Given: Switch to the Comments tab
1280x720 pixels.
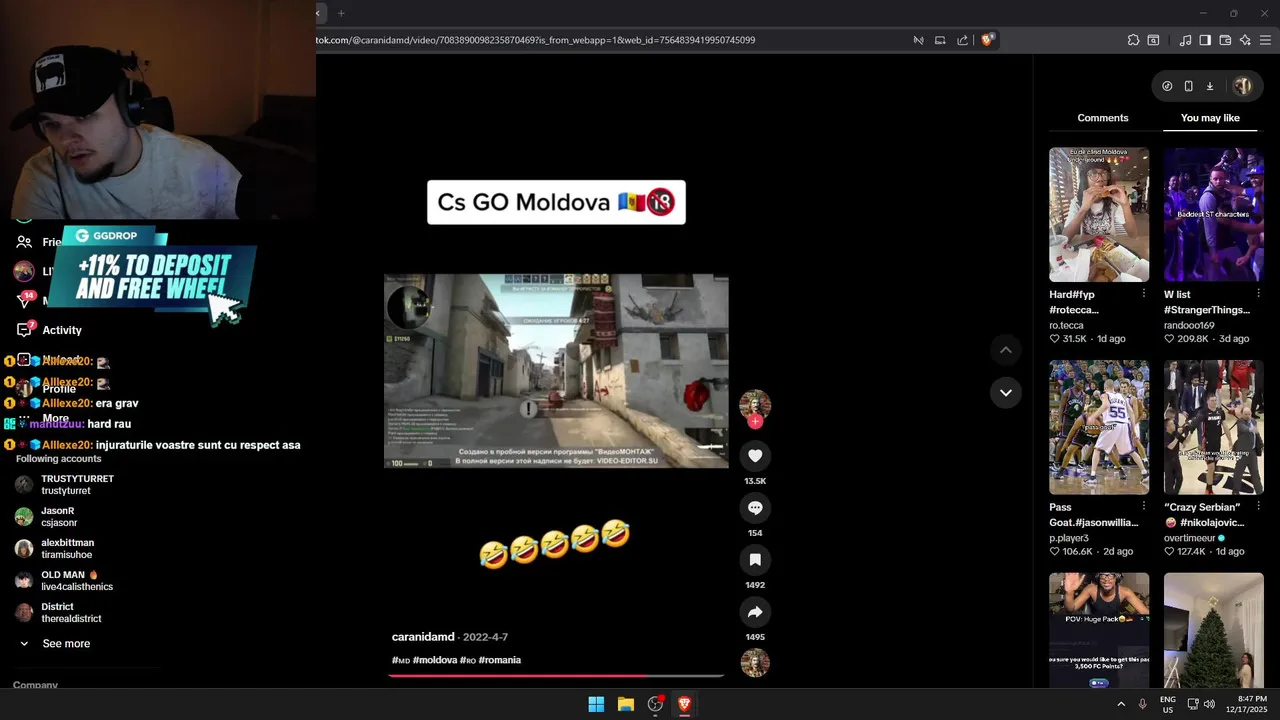Looking at the screenshot, I should 1103,118.
